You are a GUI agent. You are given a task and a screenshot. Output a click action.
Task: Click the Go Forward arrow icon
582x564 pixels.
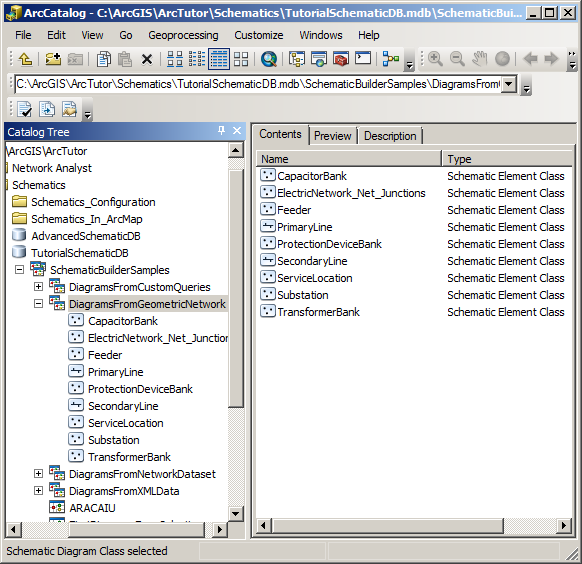(551, 59)
